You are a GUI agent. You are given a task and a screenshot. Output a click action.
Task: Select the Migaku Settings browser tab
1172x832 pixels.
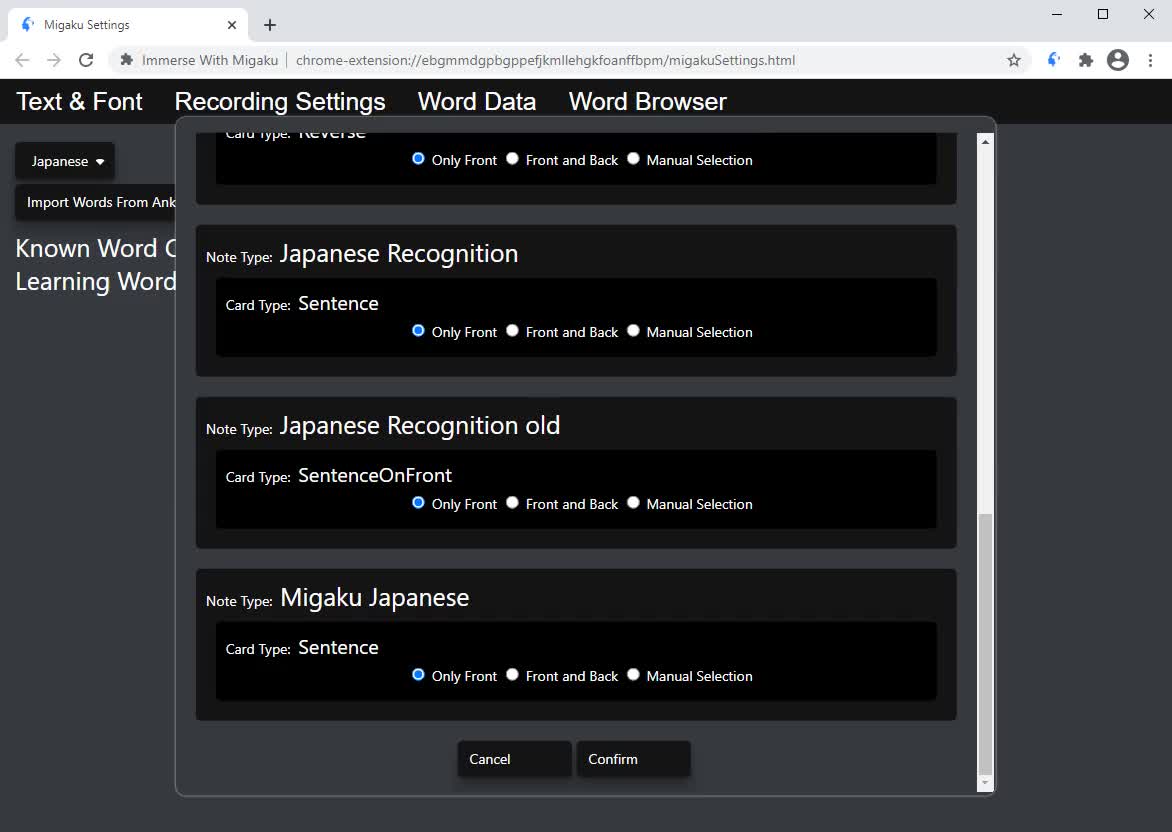coord(127,25)
